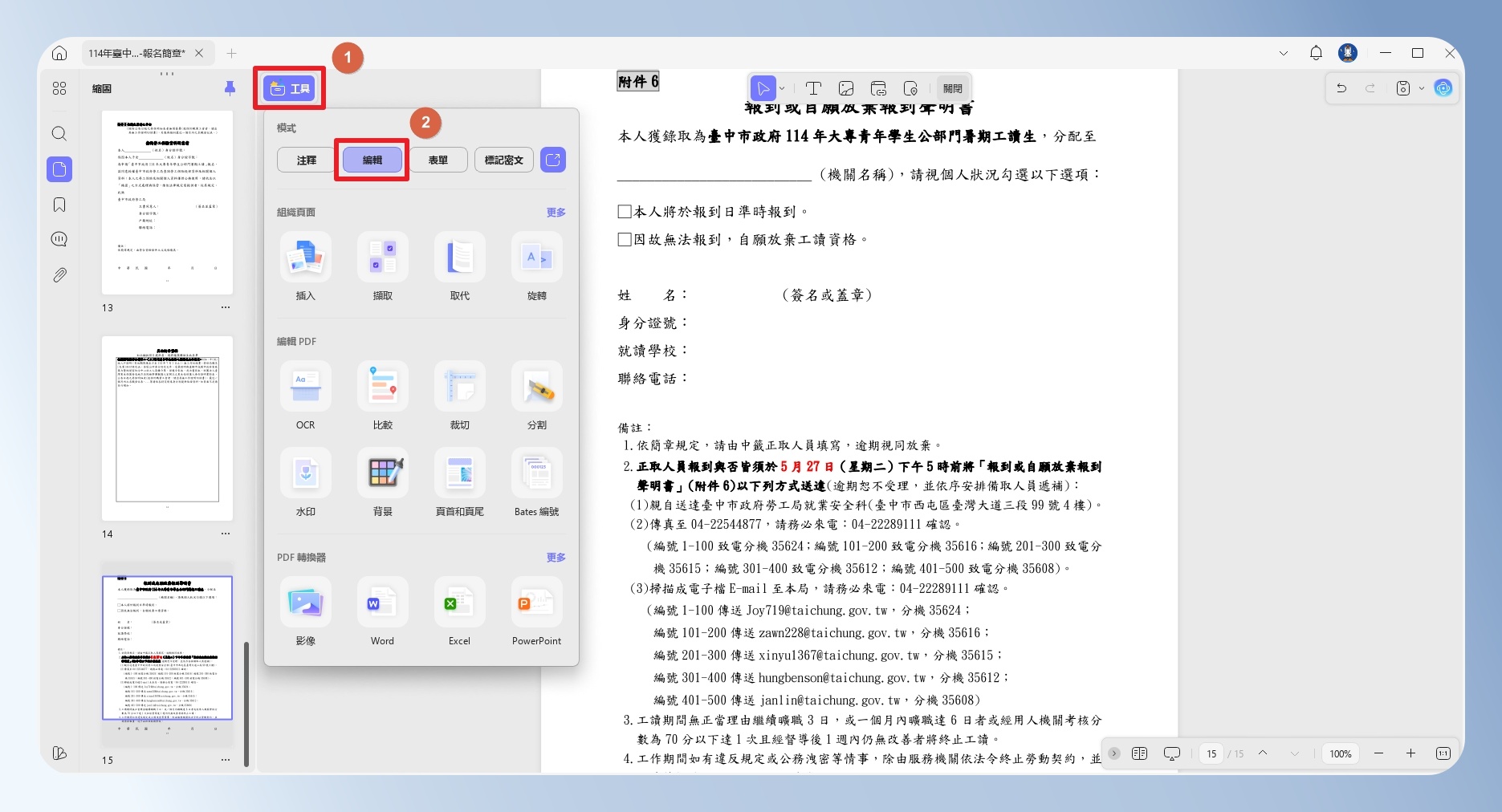Click the 關閉 button in edit toolbar
The width and height of the screenshot is (1502, 812).
[x=953, y=88]
